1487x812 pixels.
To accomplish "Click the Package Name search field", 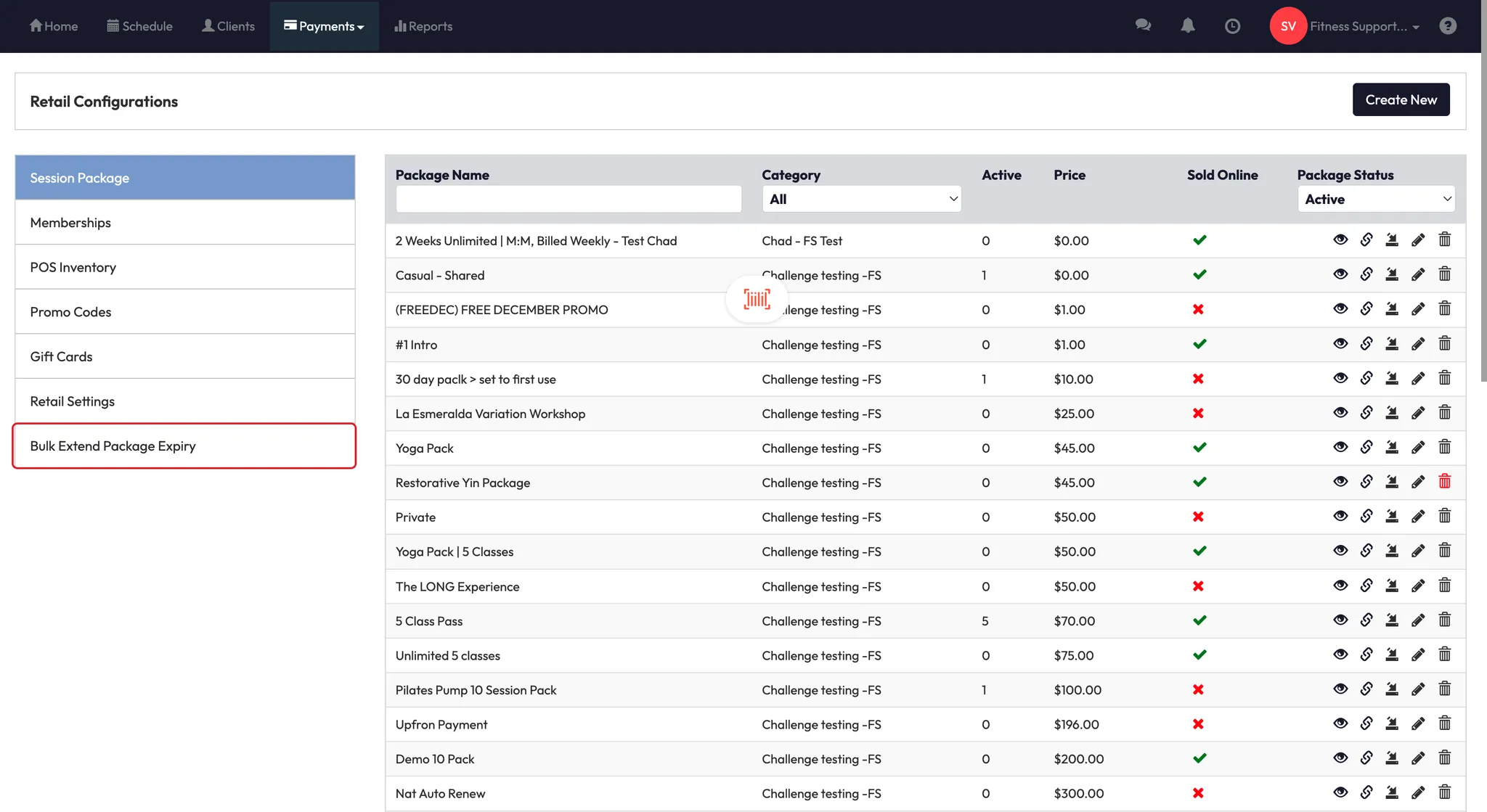I will click(568, 199).
